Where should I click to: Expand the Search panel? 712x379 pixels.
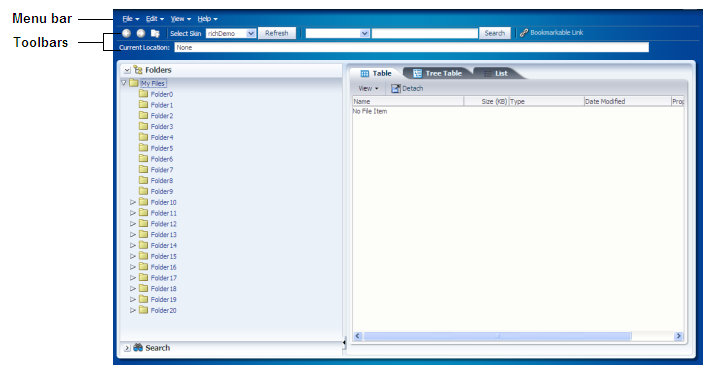click(127, 348)
